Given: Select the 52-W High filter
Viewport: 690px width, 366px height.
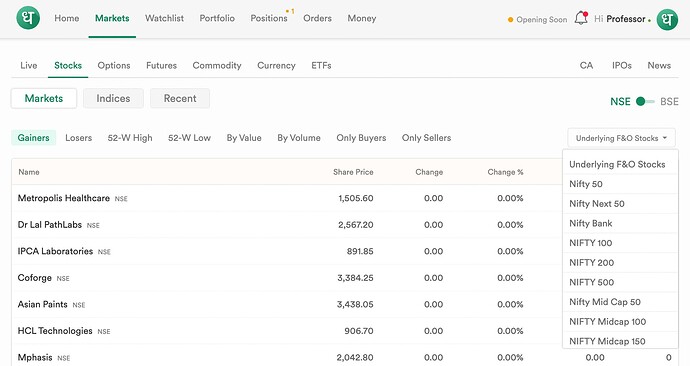Looking at the screenshot, I should (x=130, y=138).
